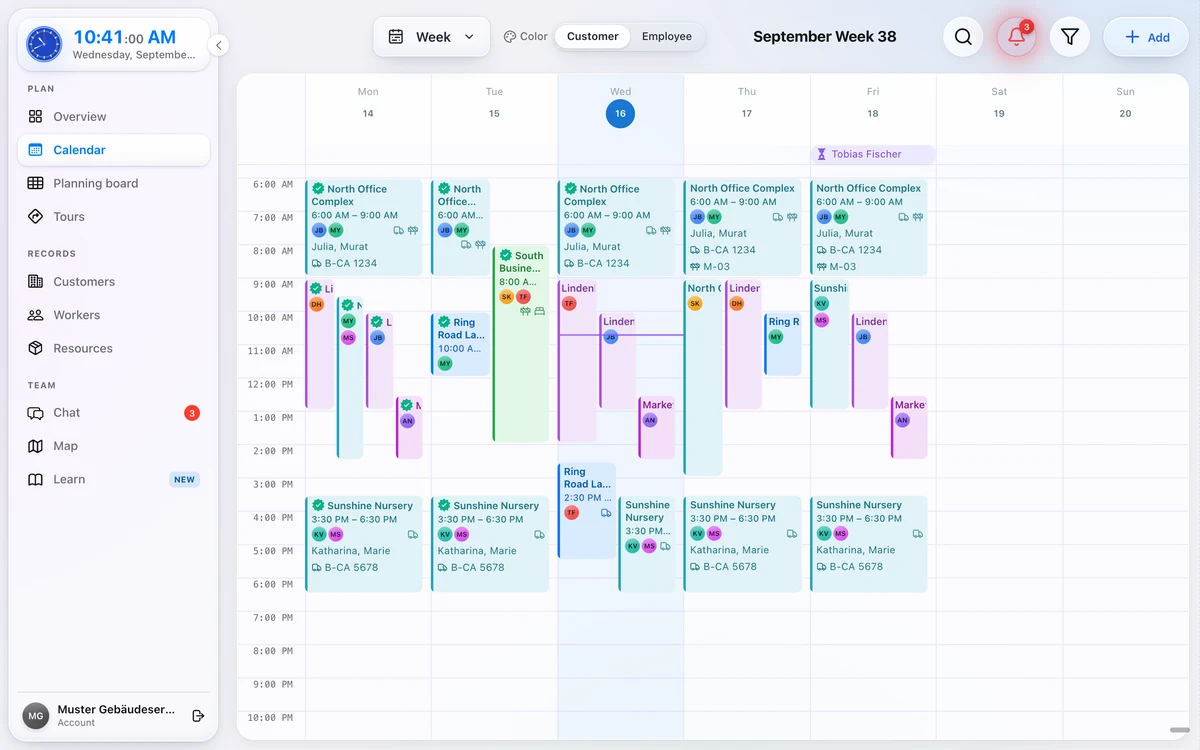Viewport: 1200px width, 750px height.
Task: Open Tobias Fischer all-day entry on Friday
Action: coord(873,155)
